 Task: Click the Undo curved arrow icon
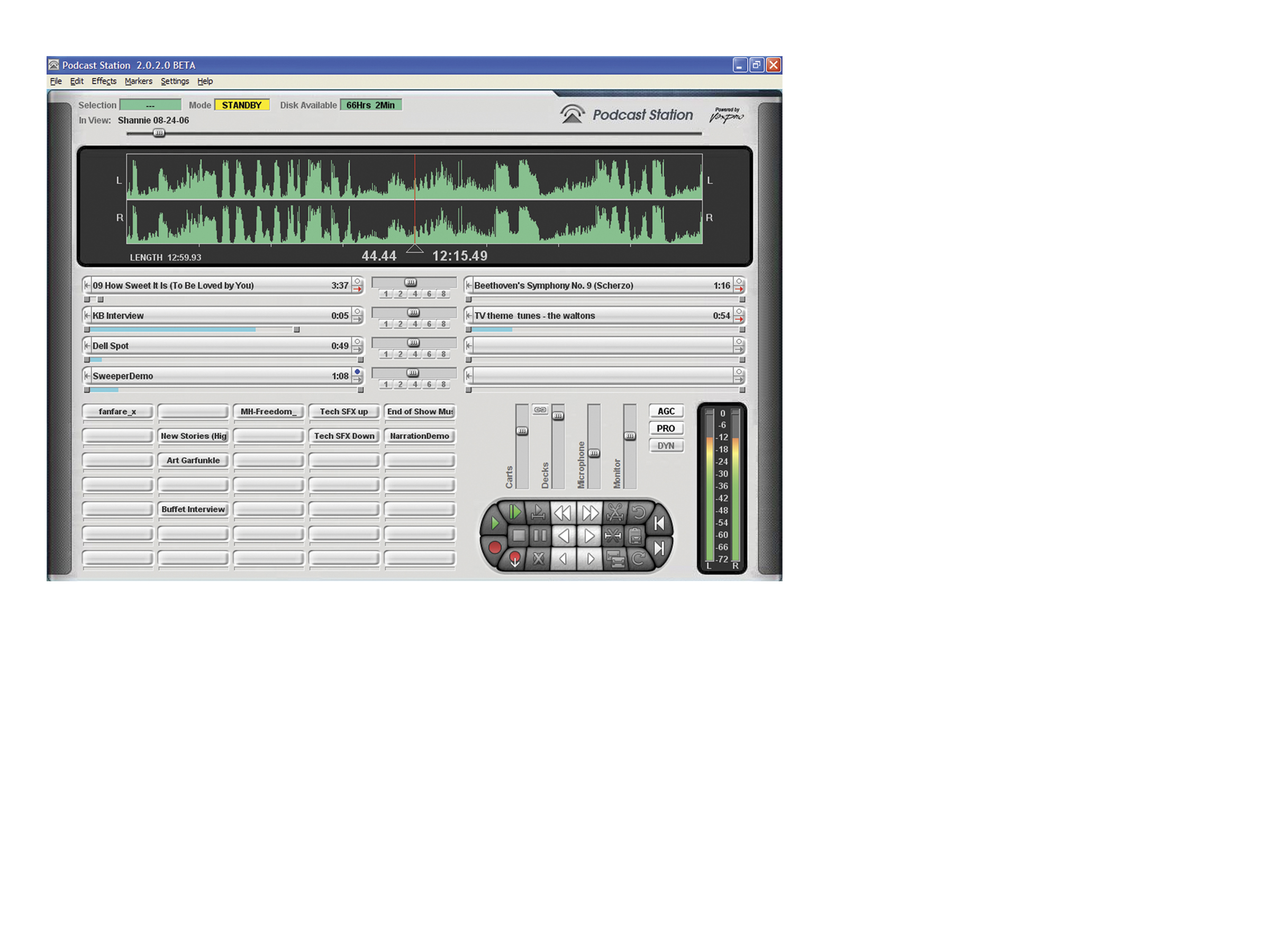[639, 512]
